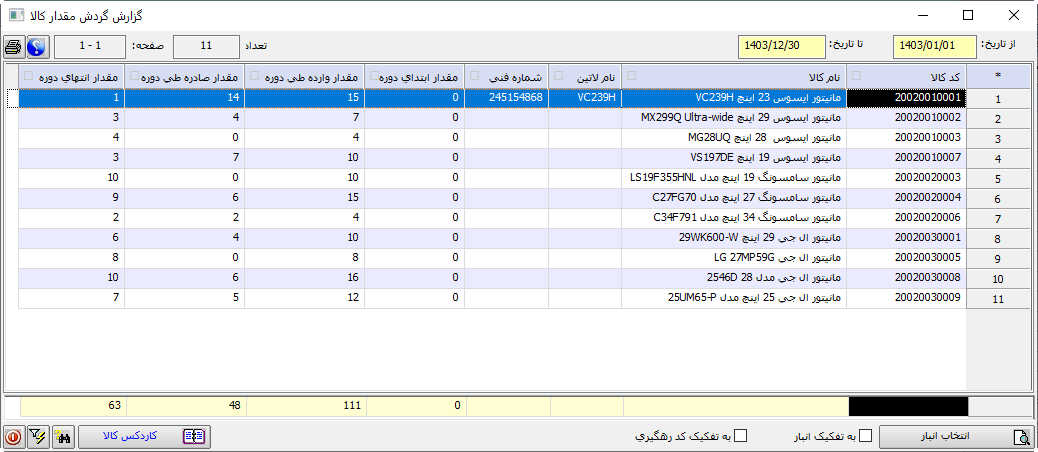Toggle the checkbox in شماره فنی column header
This screenshot has width=1038, height=452.
click(x=474, y=76)
